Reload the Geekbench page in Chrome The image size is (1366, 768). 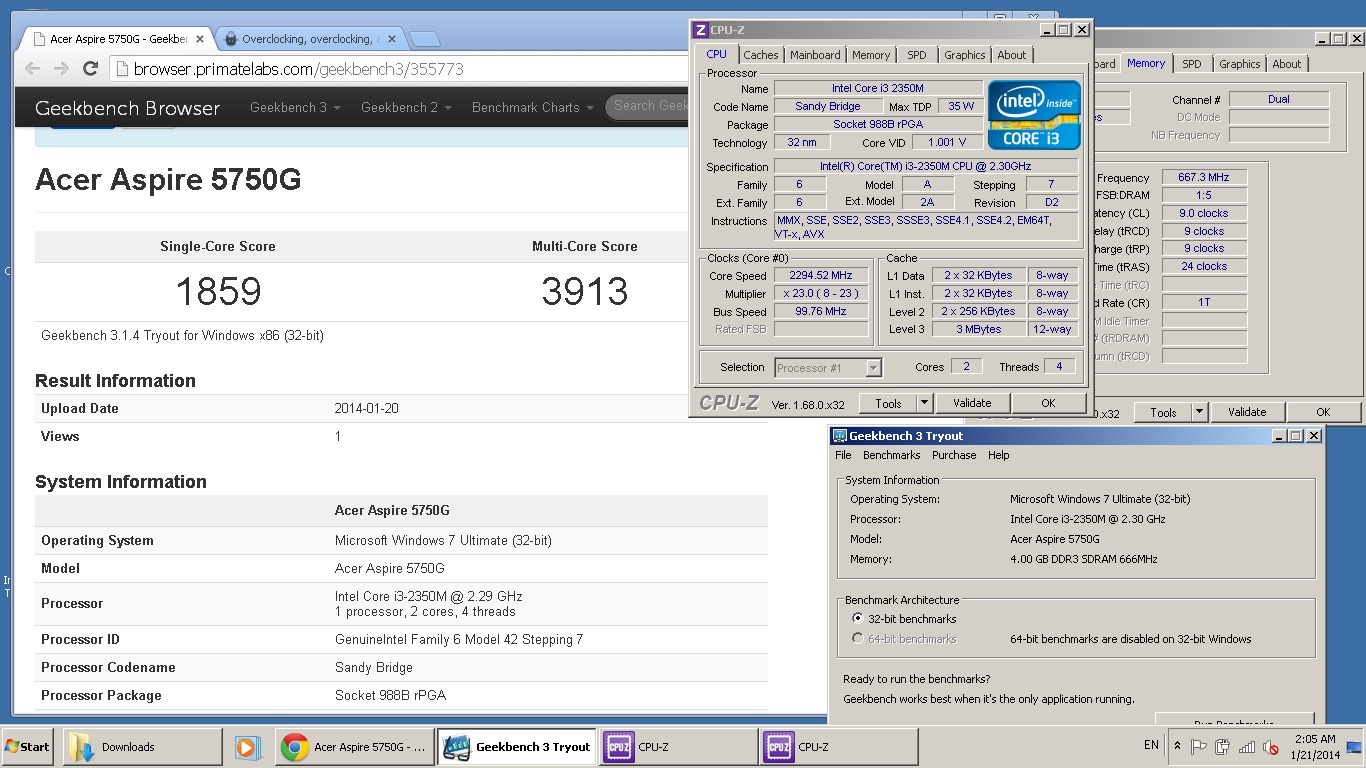pyautogui.click(x=90, y=69)
